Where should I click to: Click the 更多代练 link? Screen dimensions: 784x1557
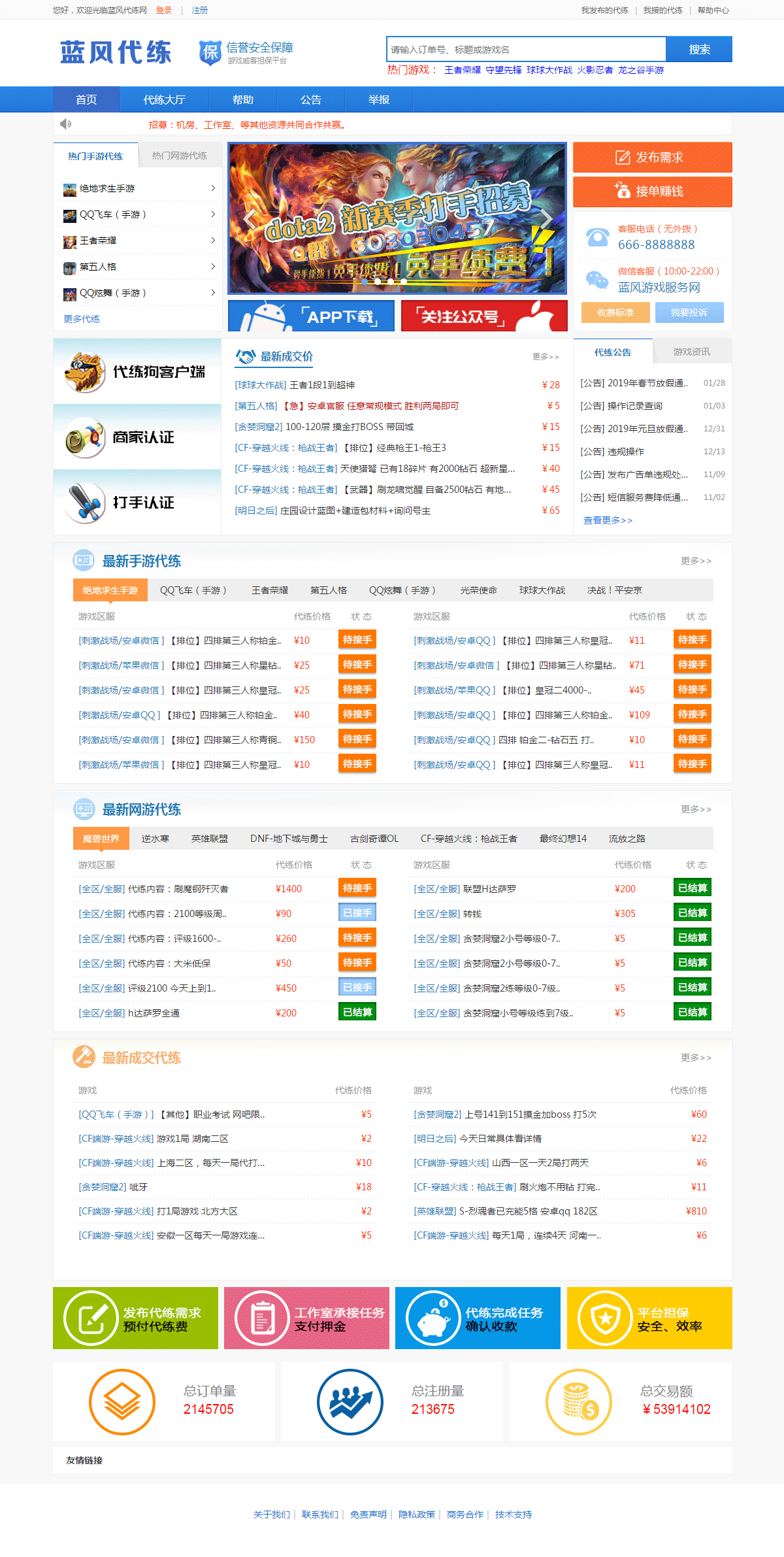pyautogui.click(x=82, y=319)
